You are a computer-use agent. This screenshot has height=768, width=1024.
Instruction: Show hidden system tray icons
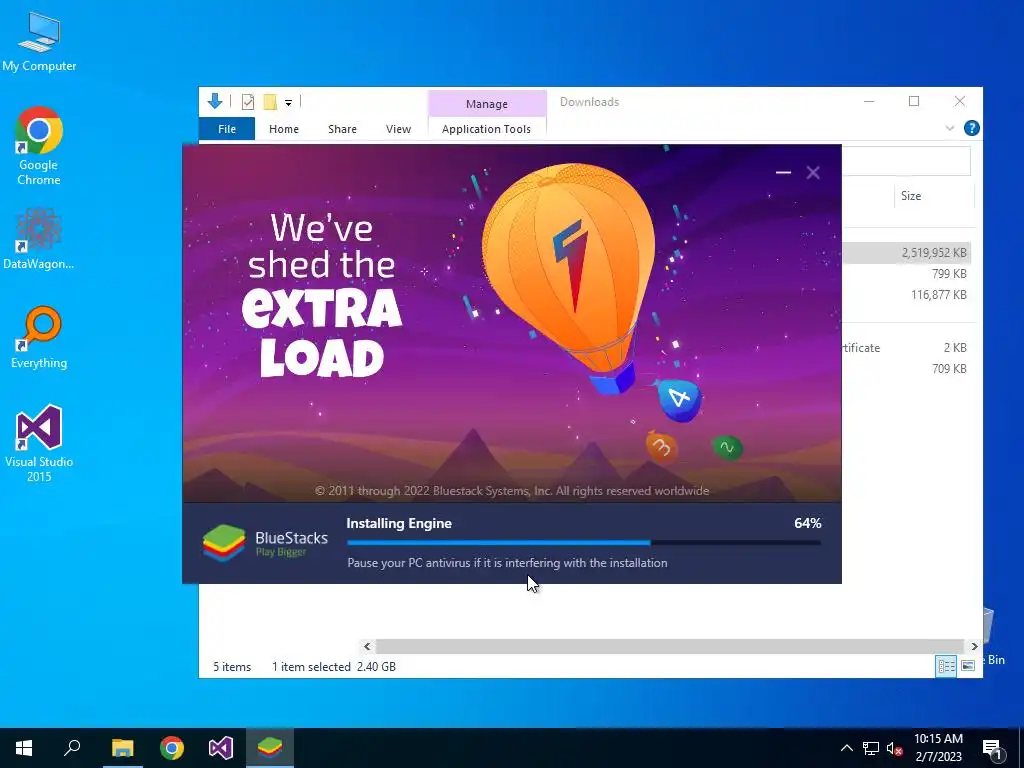click(x=846, y=748)
